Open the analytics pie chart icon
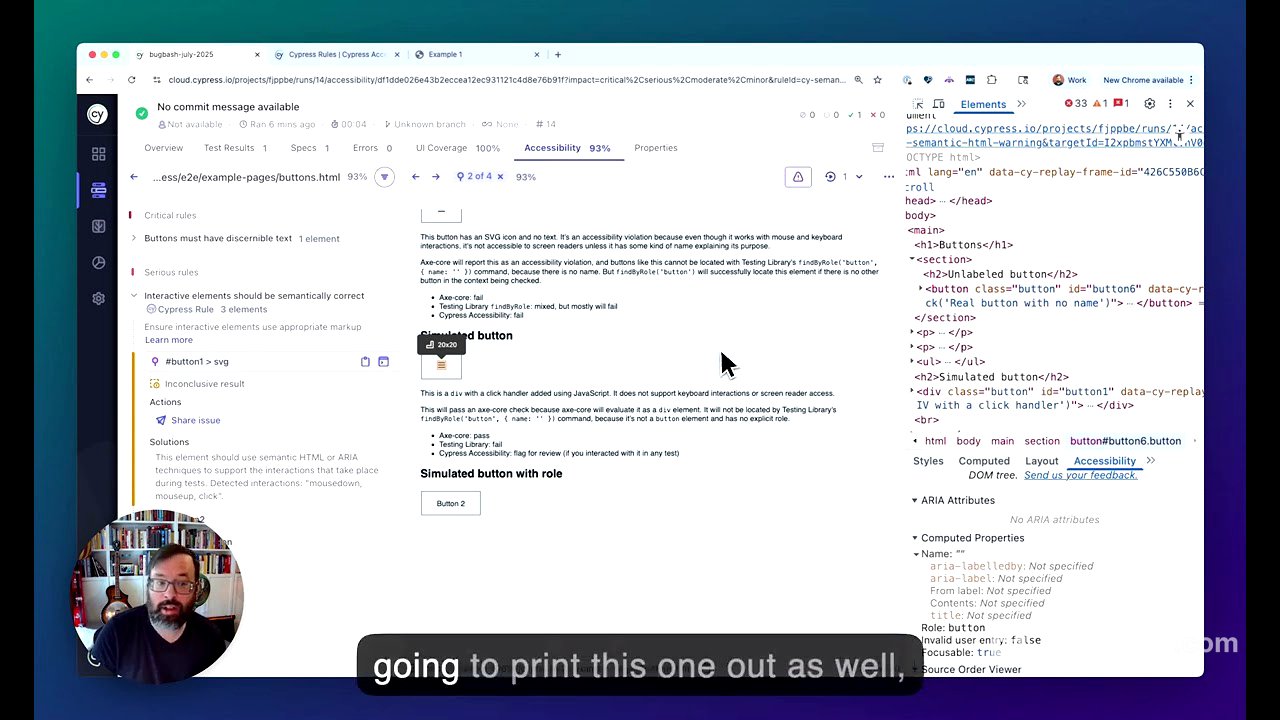 tap(98, 263)
